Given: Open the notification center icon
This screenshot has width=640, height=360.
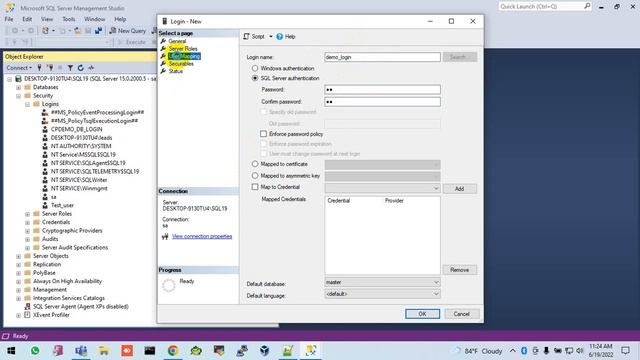Looking at the screenshot, I should click(x=625, y=351).
